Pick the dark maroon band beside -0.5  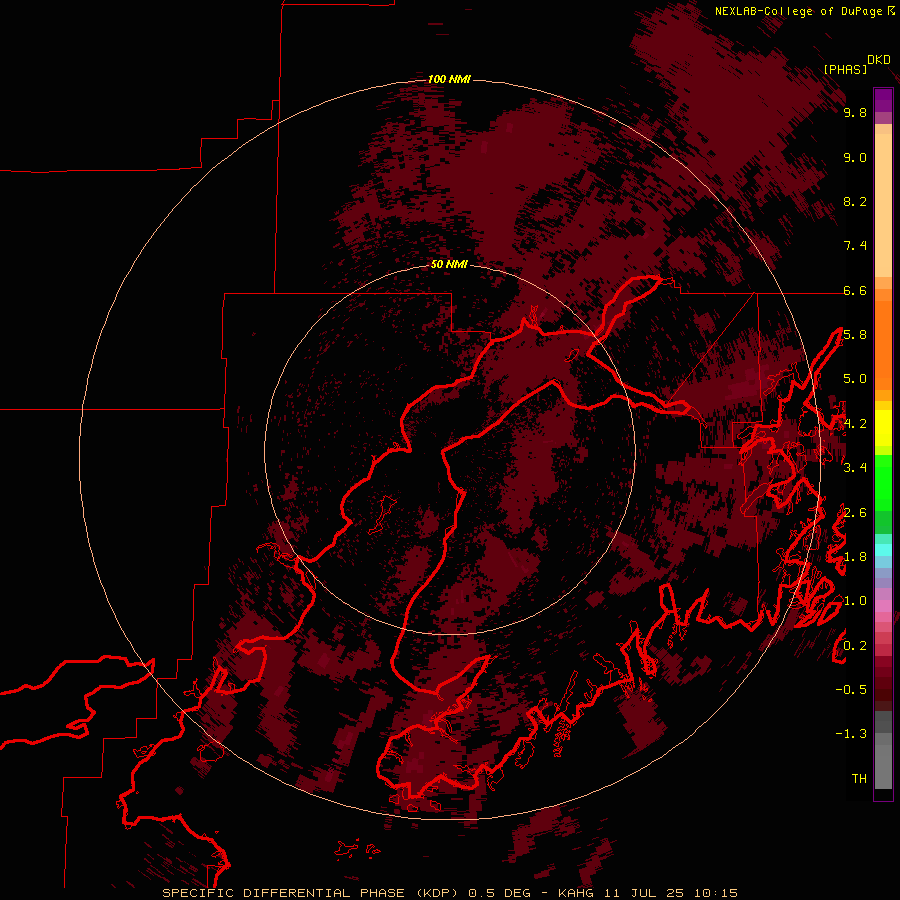(883, 695)
